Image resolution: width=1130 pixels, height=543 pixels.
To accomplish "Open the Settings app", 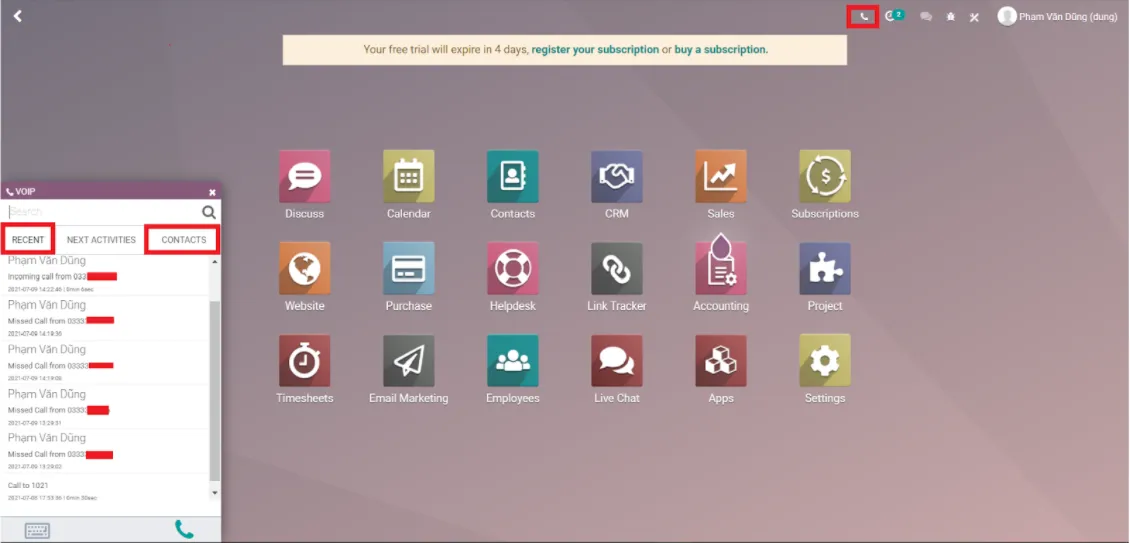I will (x=825, y=361).
